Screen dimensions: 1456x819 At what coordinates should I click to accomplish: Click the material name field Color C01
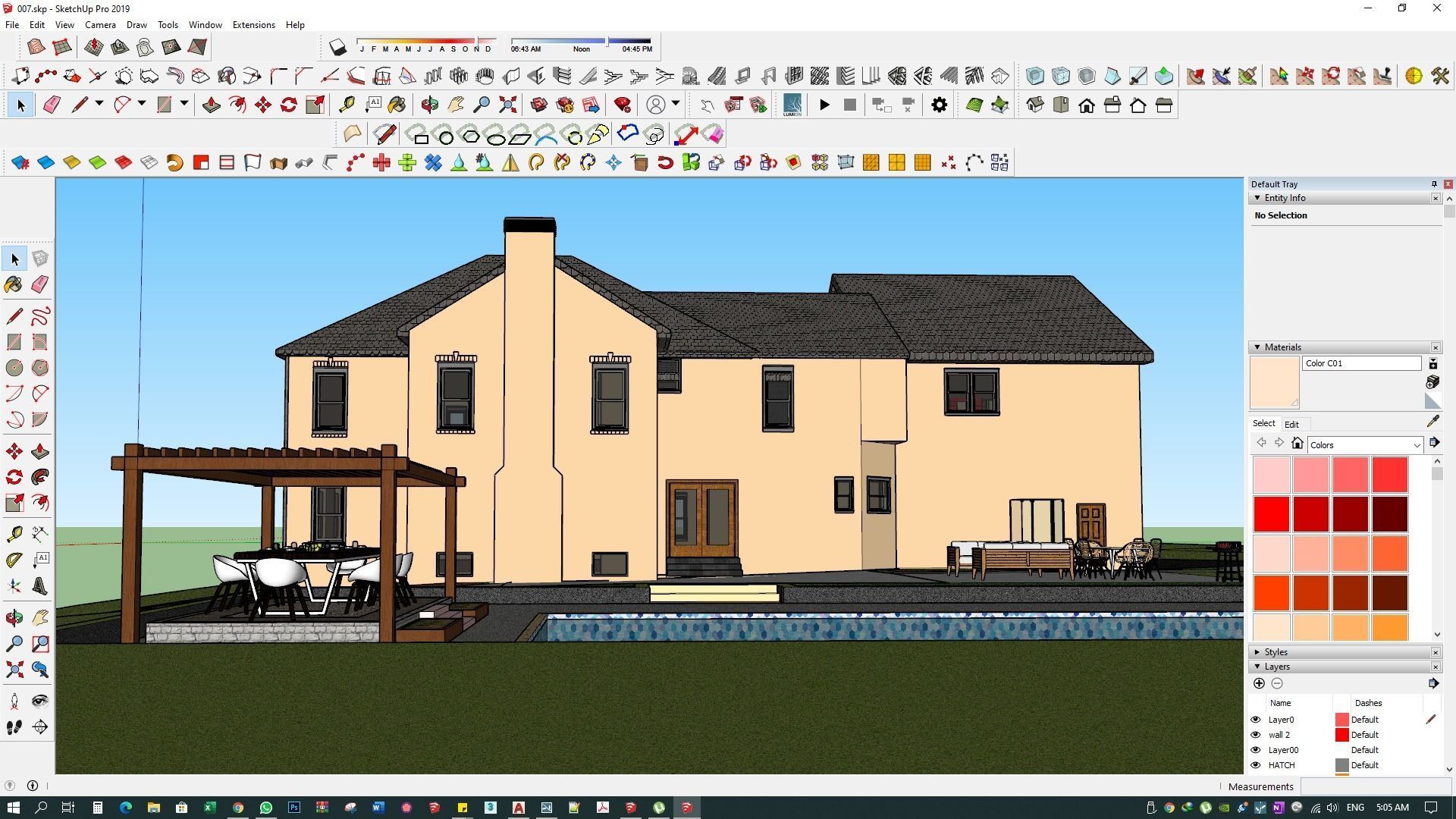tap(1361, 363)
